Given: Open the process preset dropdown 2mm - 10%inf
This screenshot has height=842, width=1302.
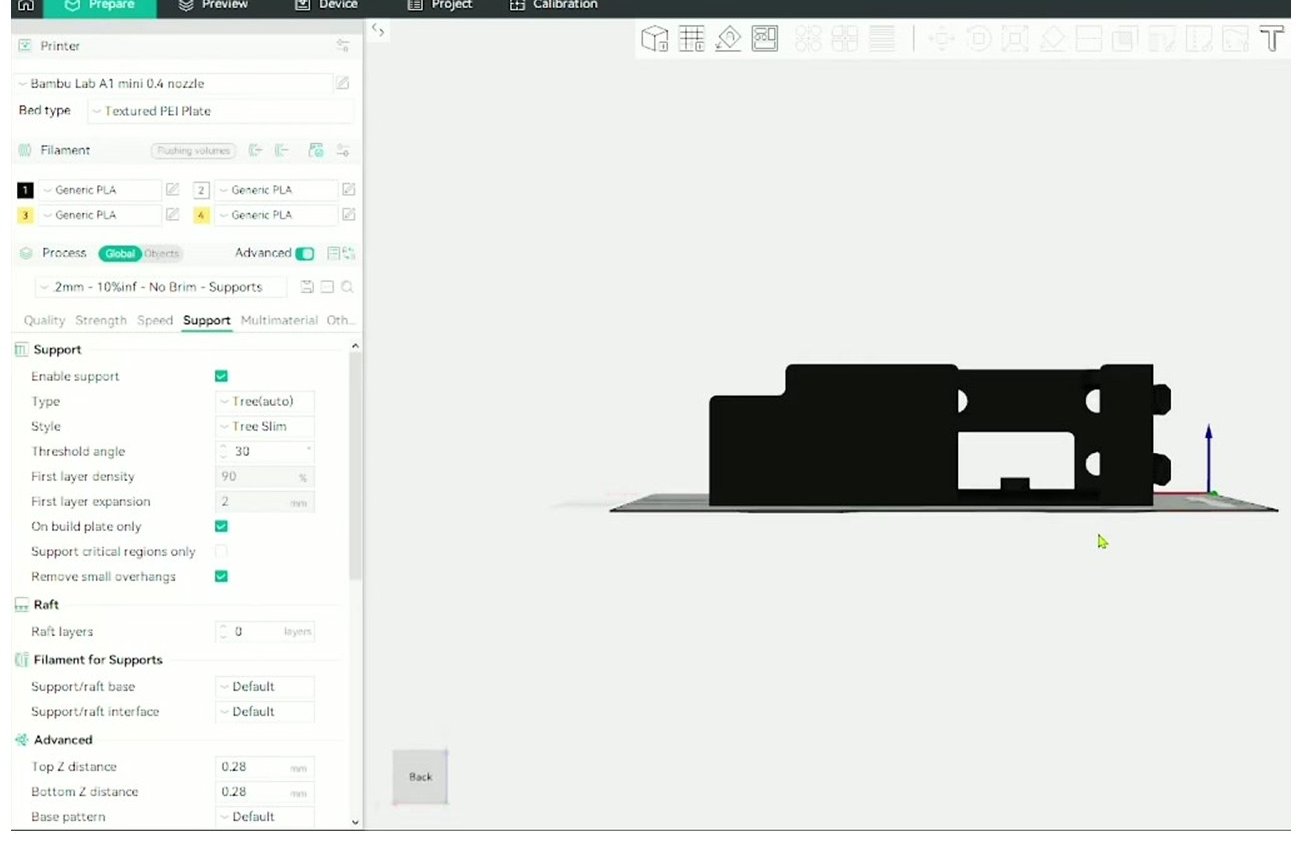Looking at the screenshot, I should 160,287.
